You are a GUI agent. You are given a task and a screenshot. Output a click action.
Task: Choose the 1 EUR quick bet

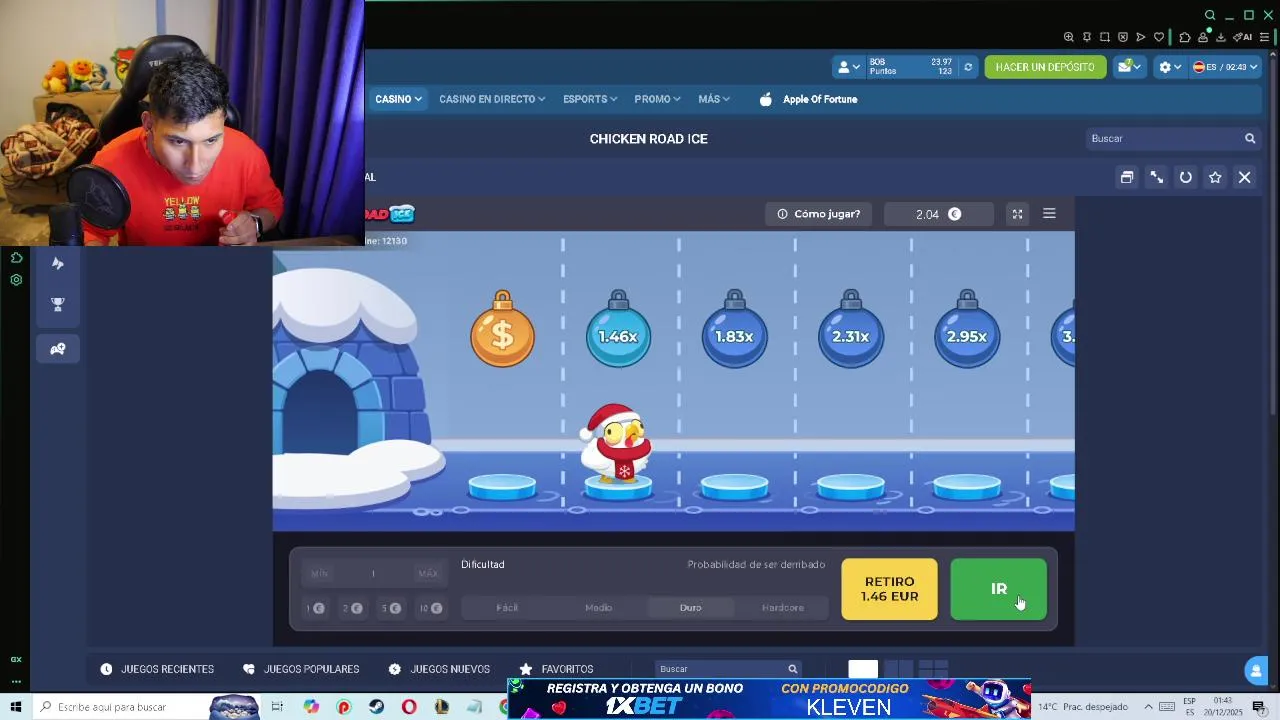point(315,608)
